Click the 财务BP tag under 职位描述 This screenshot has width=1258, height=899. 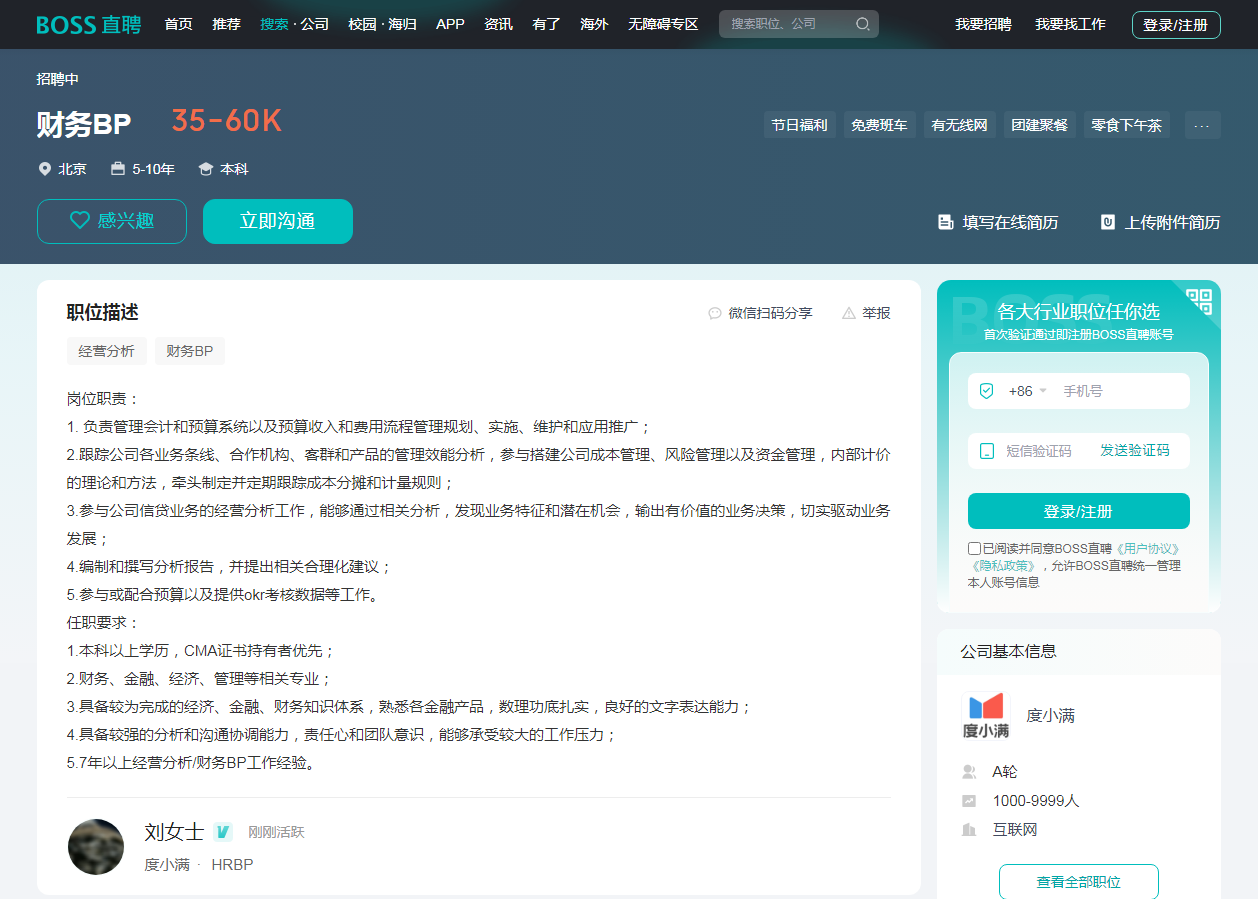pos(190,351)
